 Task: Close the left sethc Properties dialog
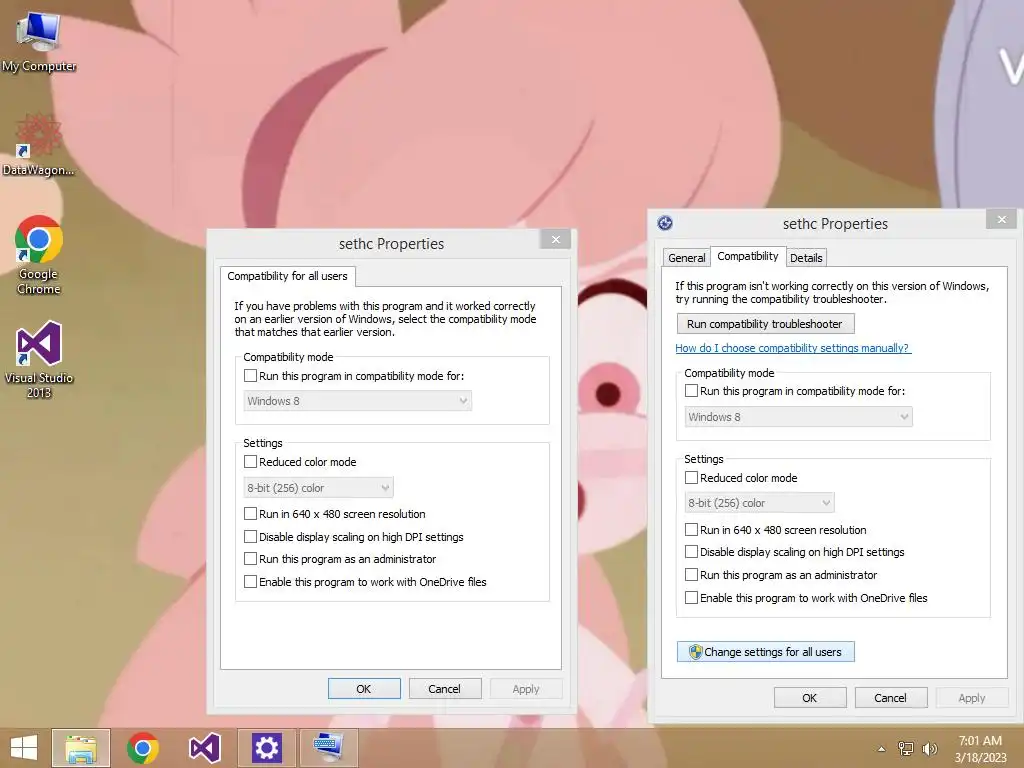[x=556, y=240]
